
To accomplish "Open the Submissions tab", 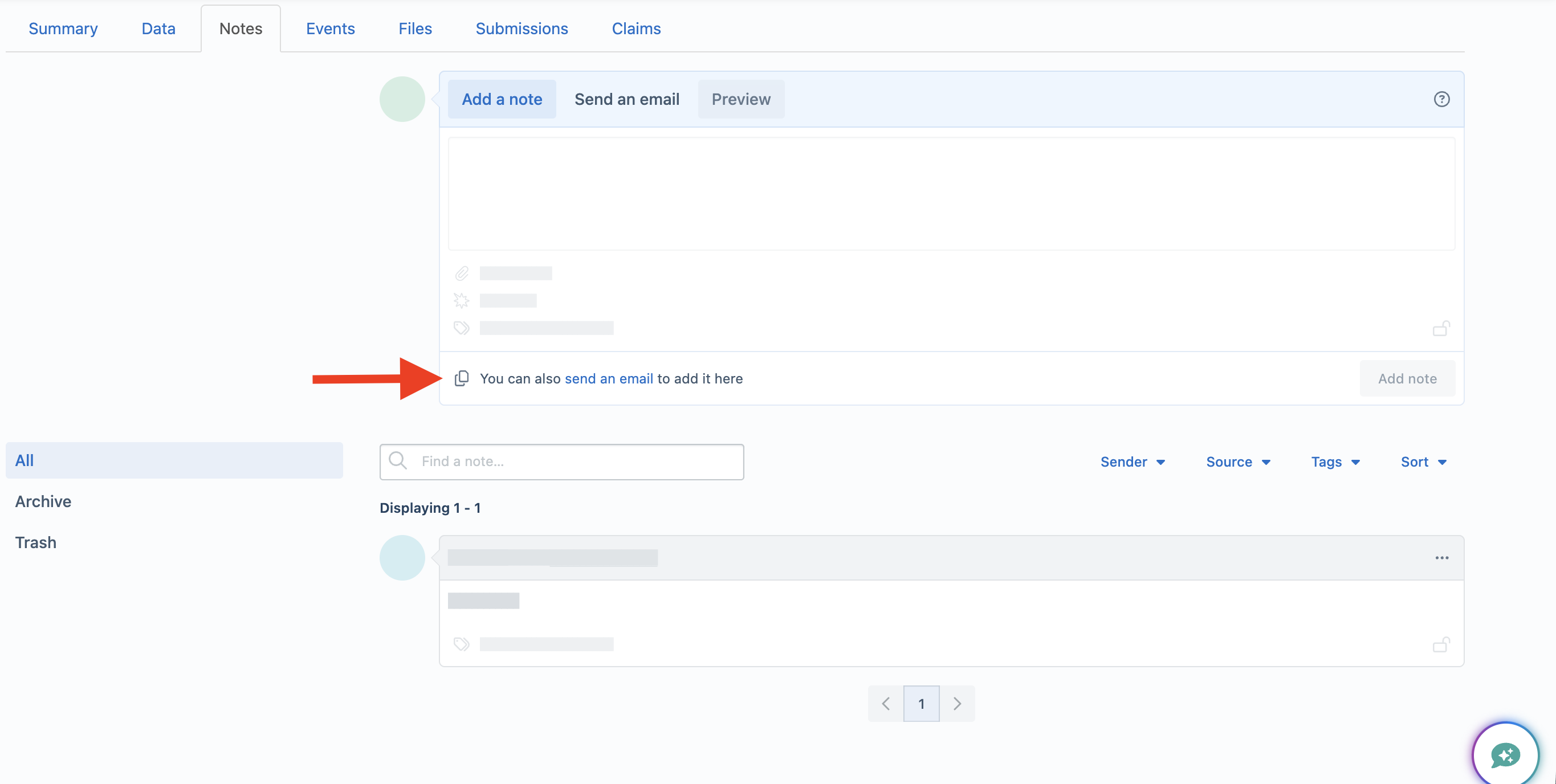I will (x=522, y=28).
